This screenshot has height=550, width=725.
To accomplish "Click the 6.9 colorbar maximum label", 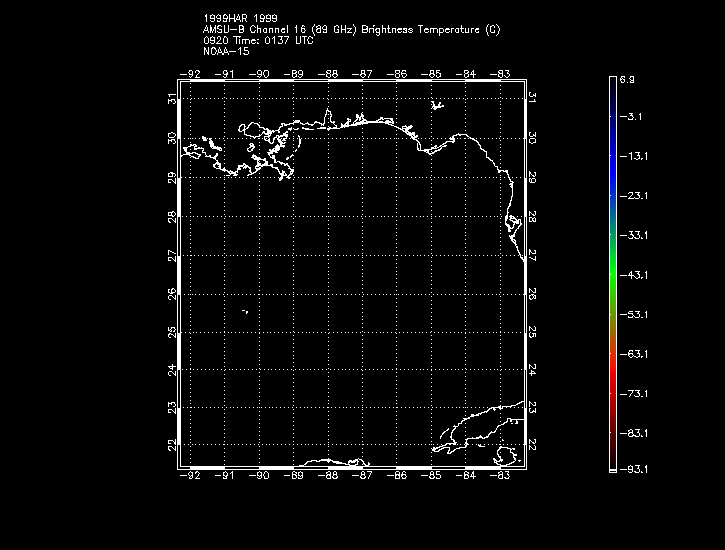I will click(x=627, y=78).
